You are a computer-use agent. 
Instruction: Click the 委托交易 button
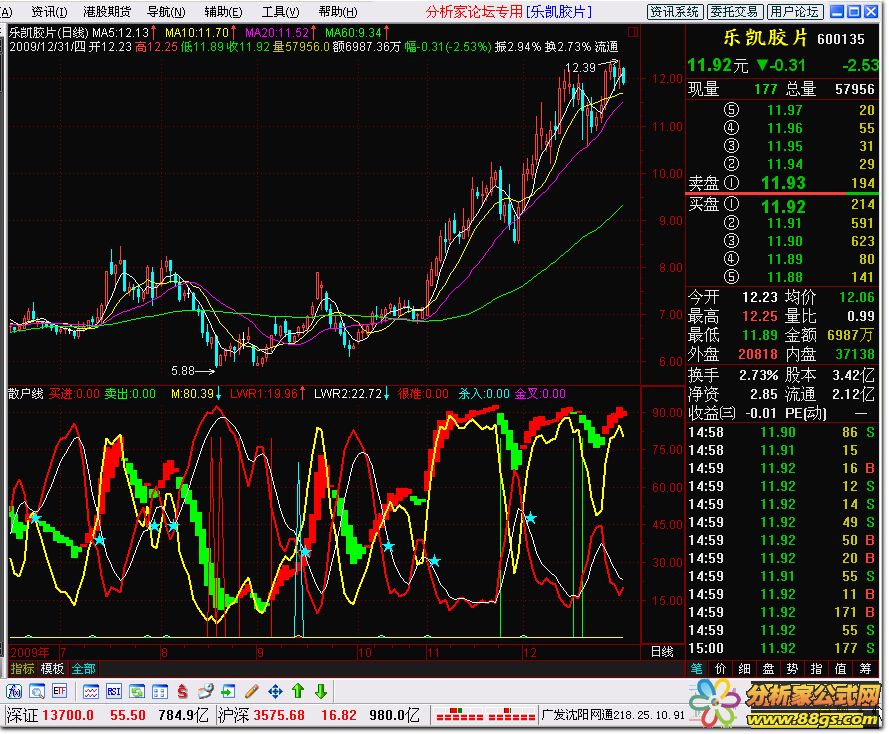[x=734, y=12]
